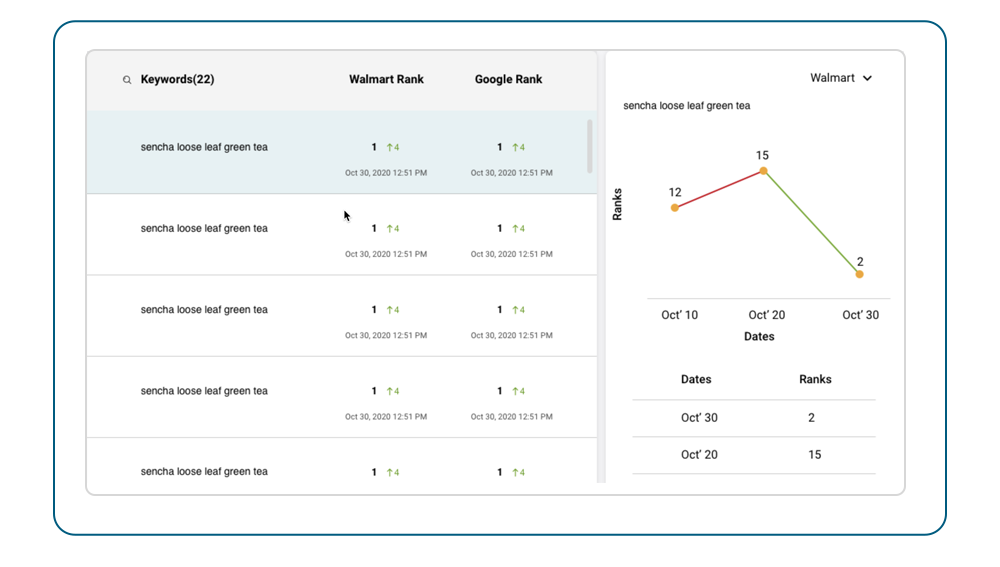Click the Oct' 30 data point labeled 2
Image resolution: width=1000 pixels, height=567 pixels.
[860, 274]
